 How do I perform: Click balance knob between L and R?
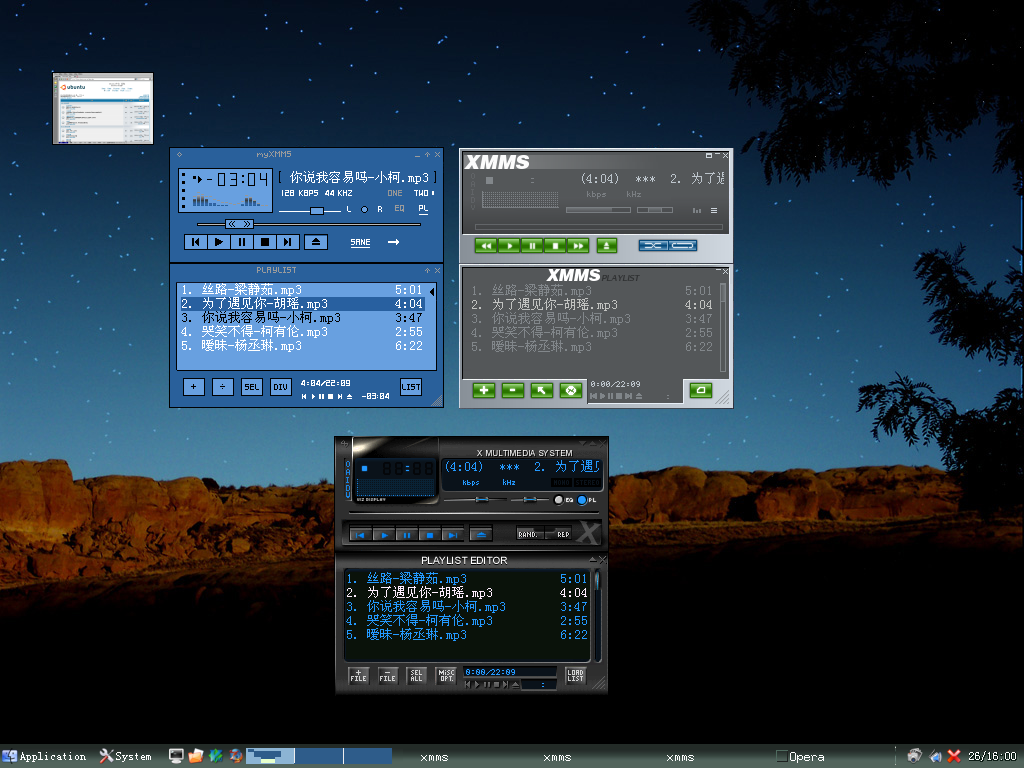pyautogui.click(x=364, y=210)
